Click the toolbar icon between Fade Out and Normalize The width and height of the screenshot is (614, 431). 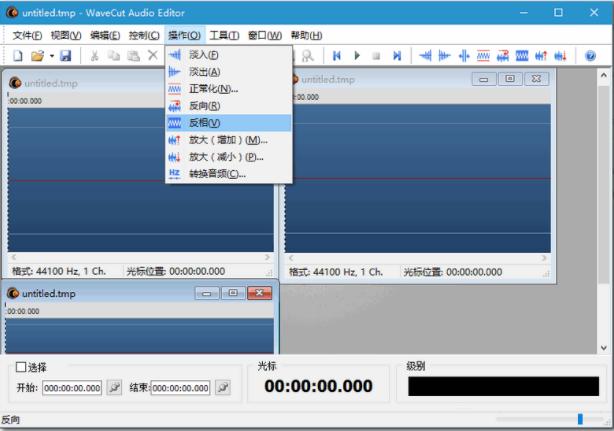(x=464, y=56)
